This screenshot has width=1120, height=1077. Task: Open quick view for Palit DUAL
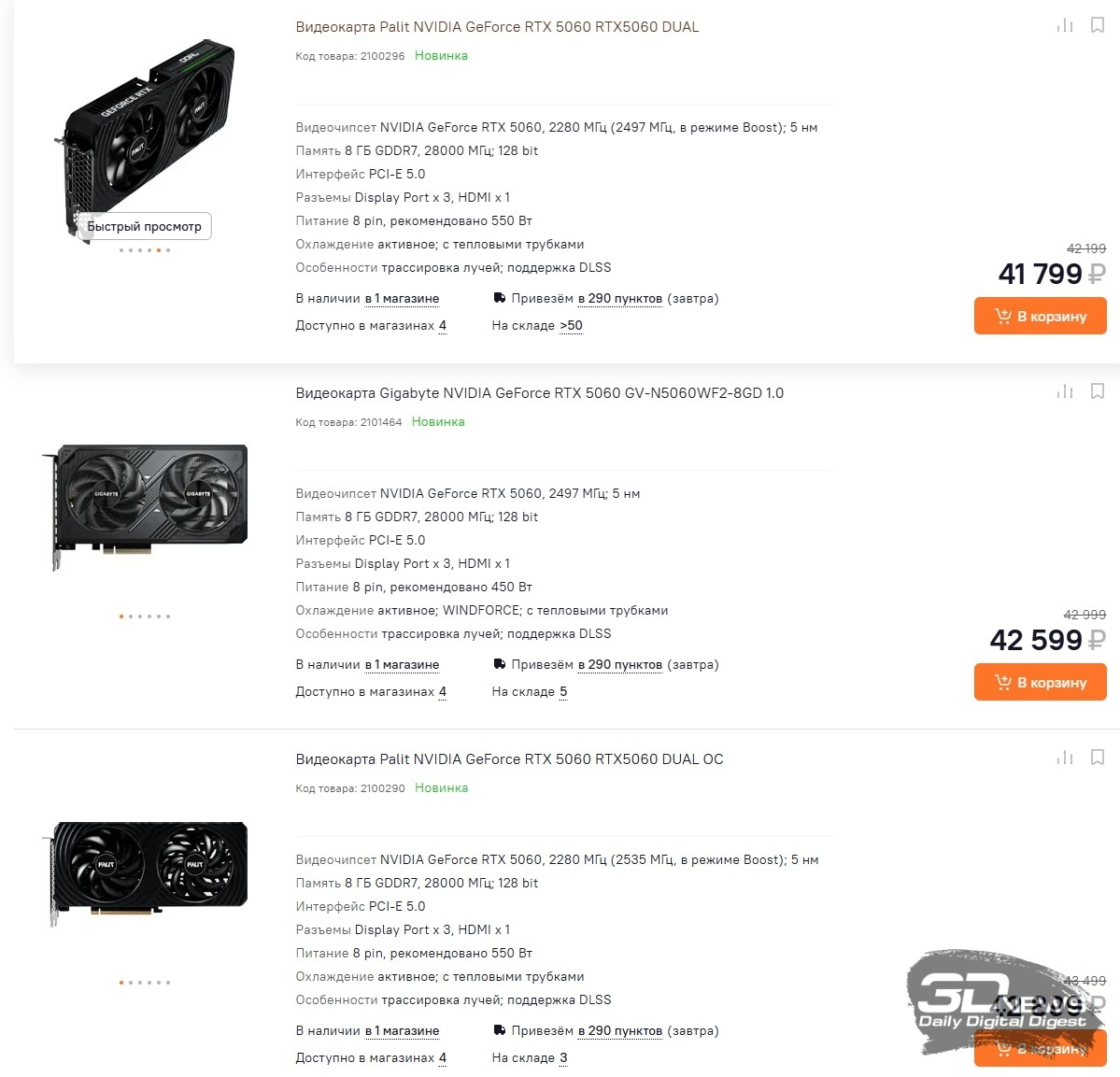pos(144,226)
